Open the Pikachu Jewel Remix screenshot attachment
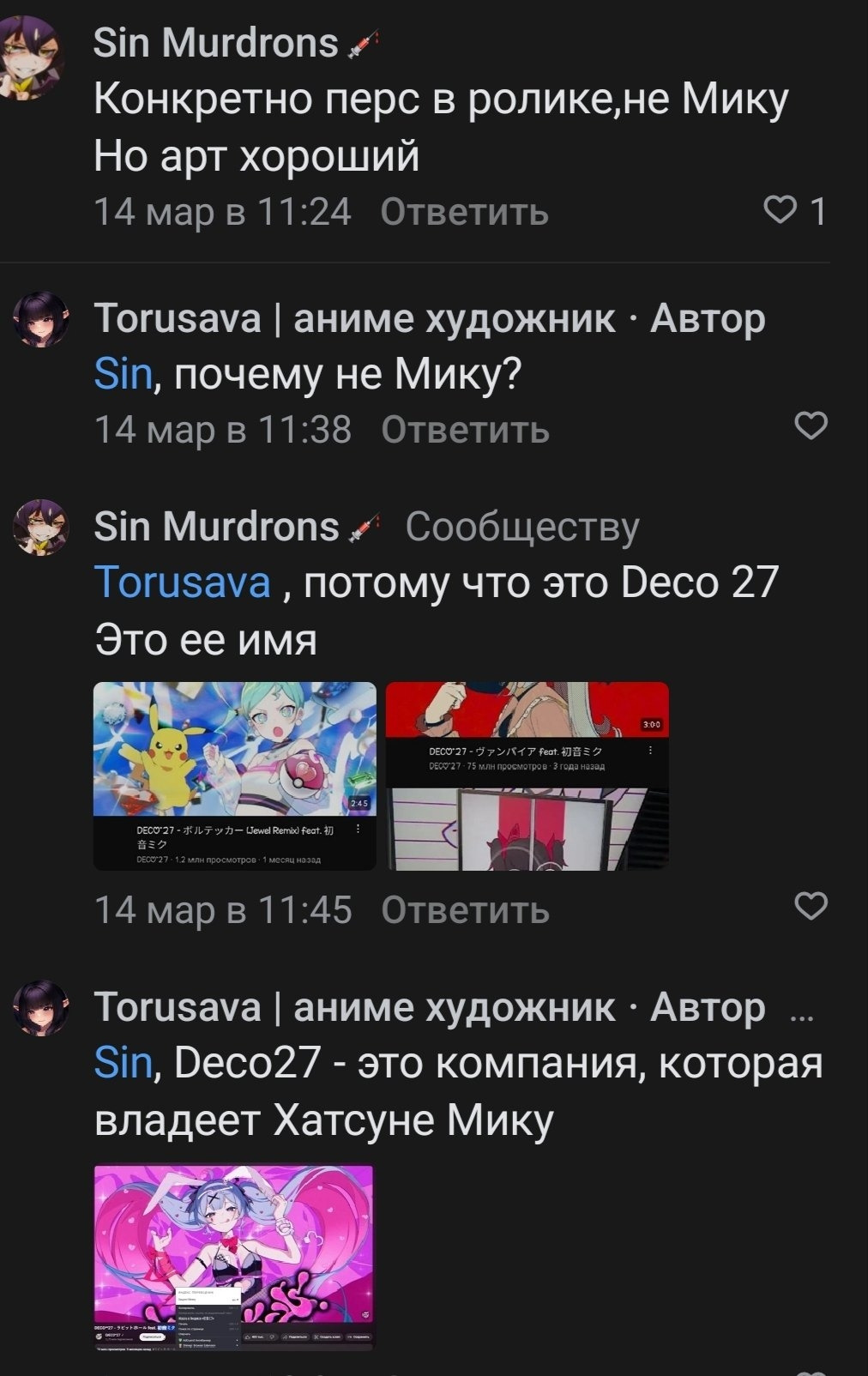 pyautogui.click(x=234, y=776)
